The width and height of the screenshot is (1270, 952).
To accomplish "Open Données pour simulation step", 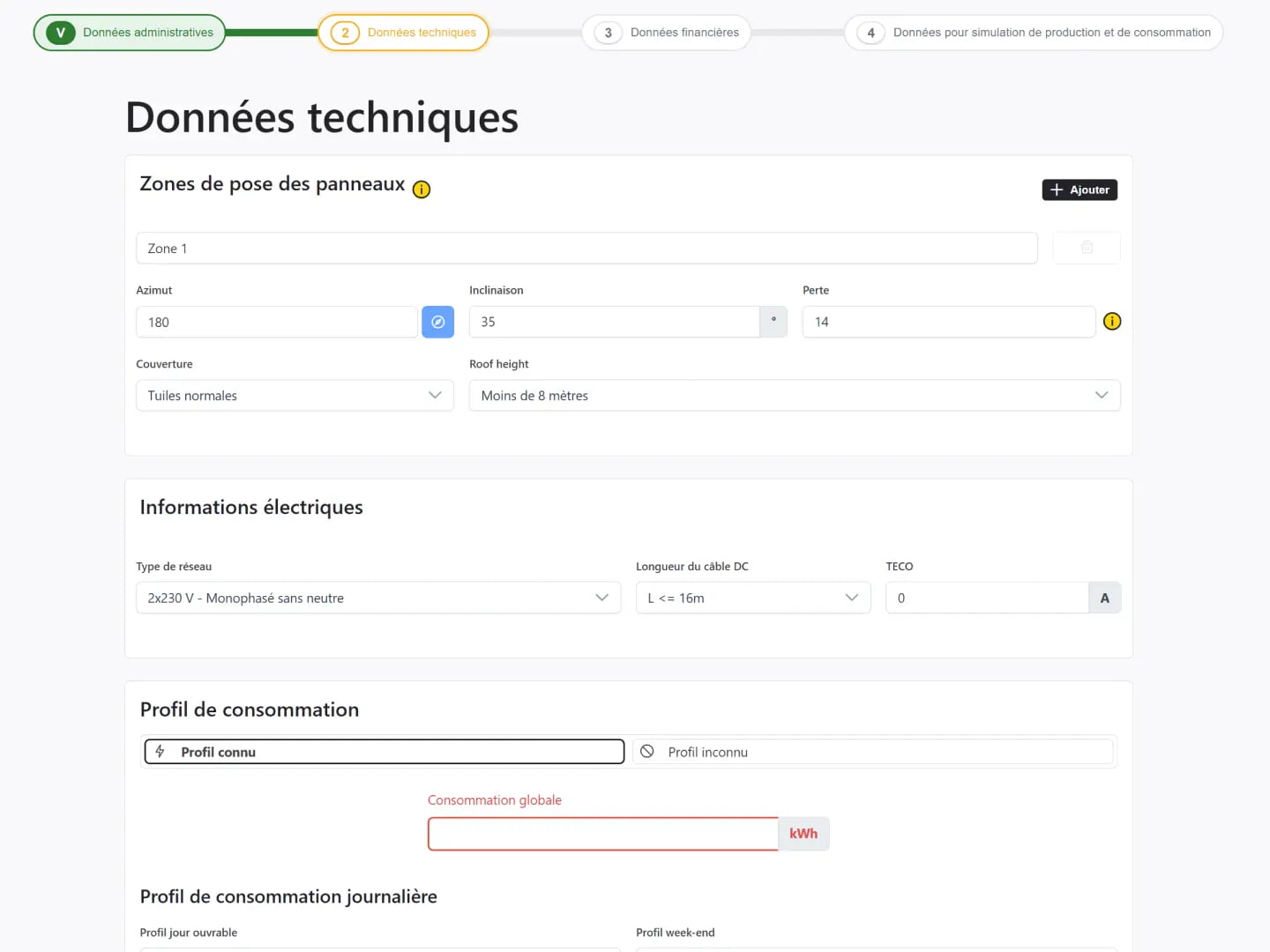I will click(x=1033, y=33).
